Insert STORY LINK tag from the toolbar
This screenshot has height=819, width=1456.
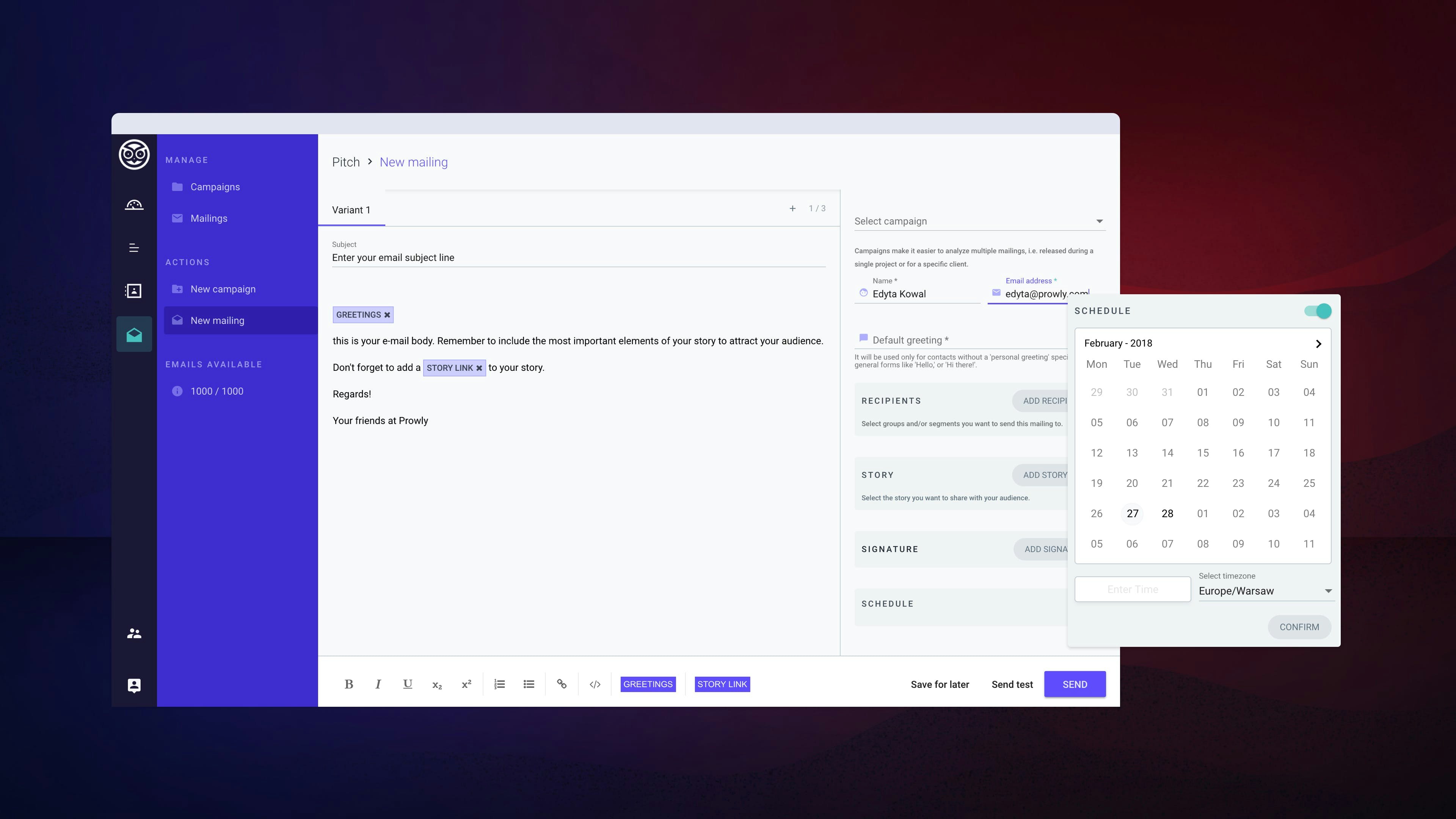click(x=722, y=684)
